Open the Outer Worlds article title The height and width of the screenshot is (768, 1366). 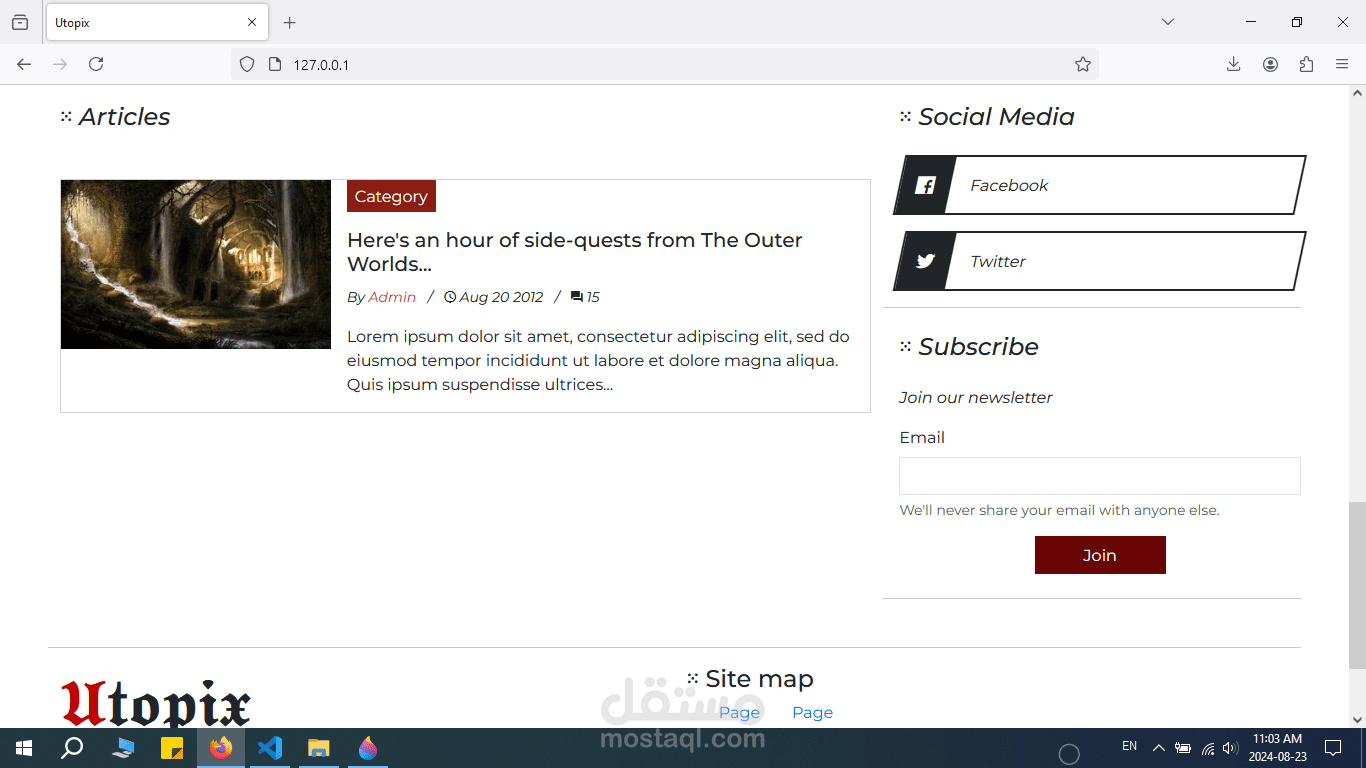point(575,252)
